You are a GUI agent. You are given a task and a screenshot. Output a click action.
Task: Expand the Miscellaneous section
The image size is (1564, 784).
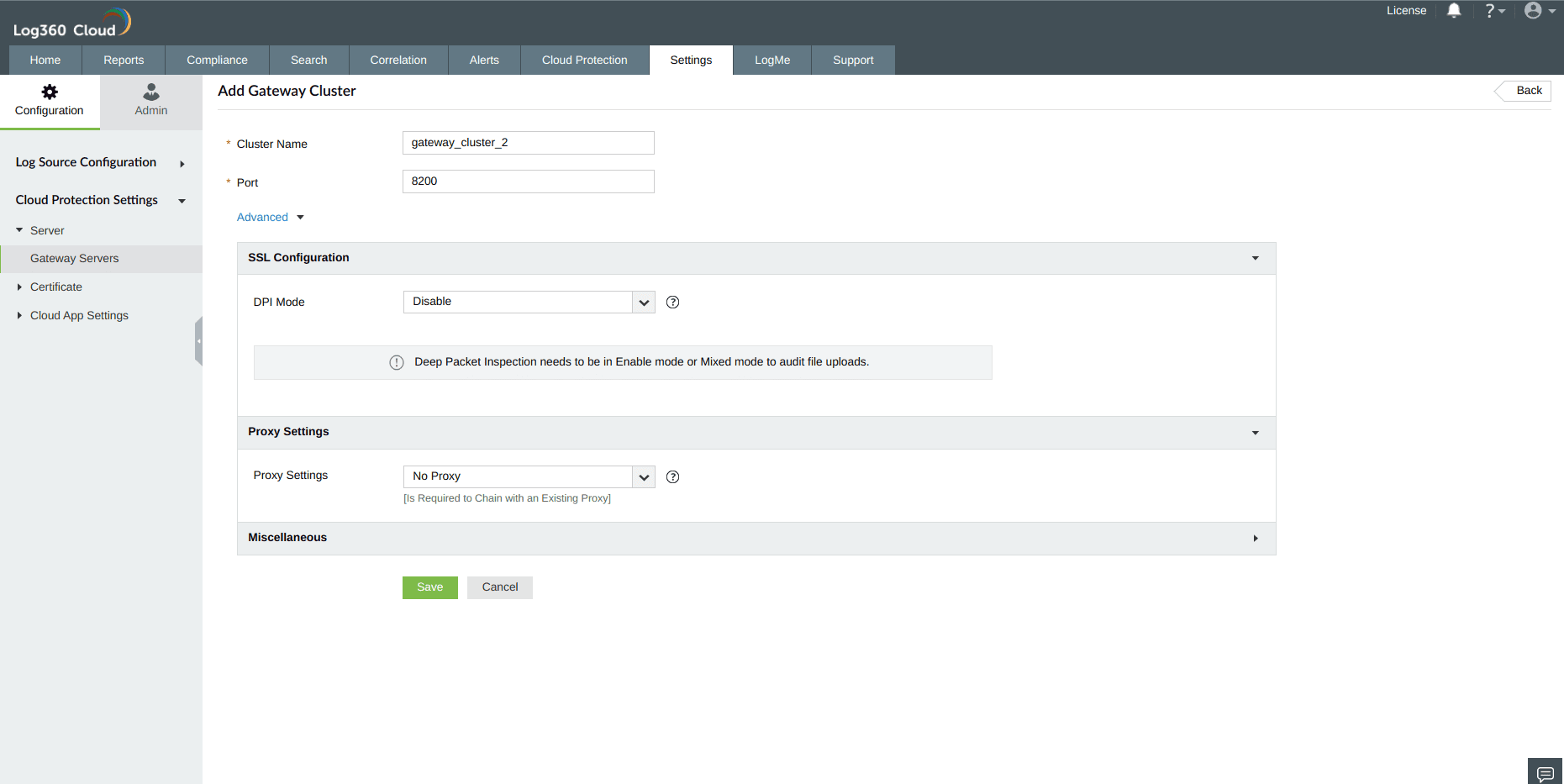click(1256, 538)
